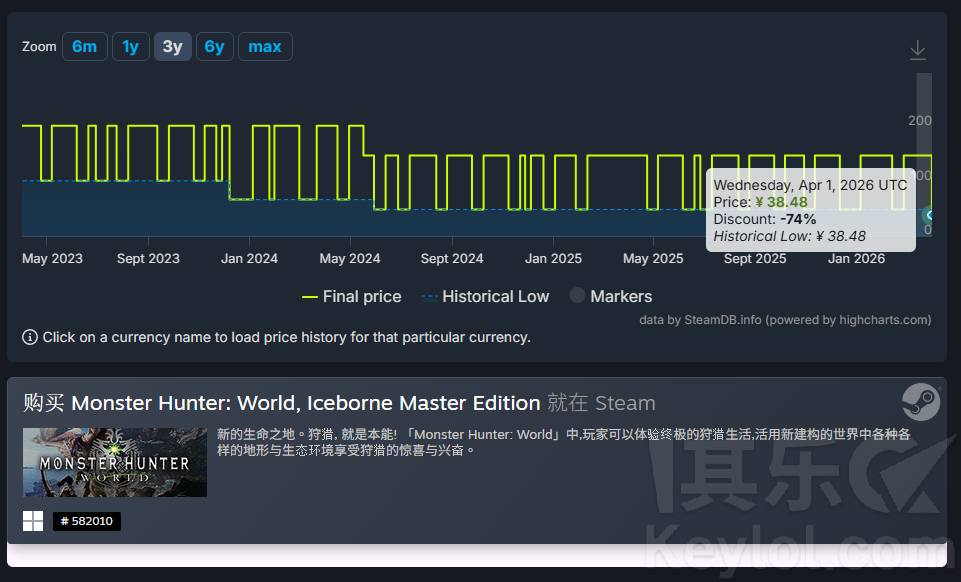This screenshot has height=582, width=961.
Task: Show max price history range
Action: point(265,47)
